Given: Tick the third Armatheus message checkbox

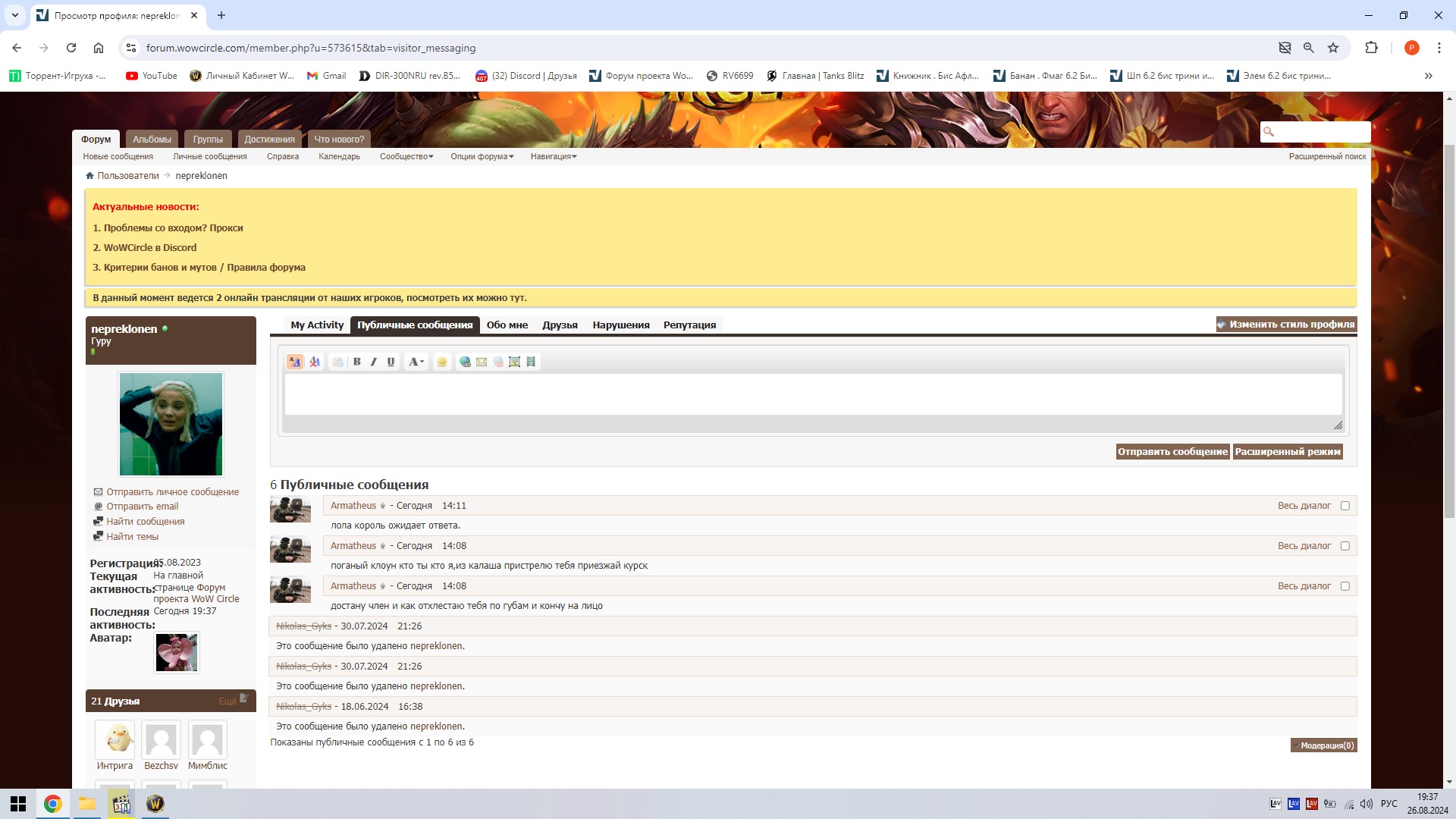Looking at the screenshot, I should (x=1345, y=586).
